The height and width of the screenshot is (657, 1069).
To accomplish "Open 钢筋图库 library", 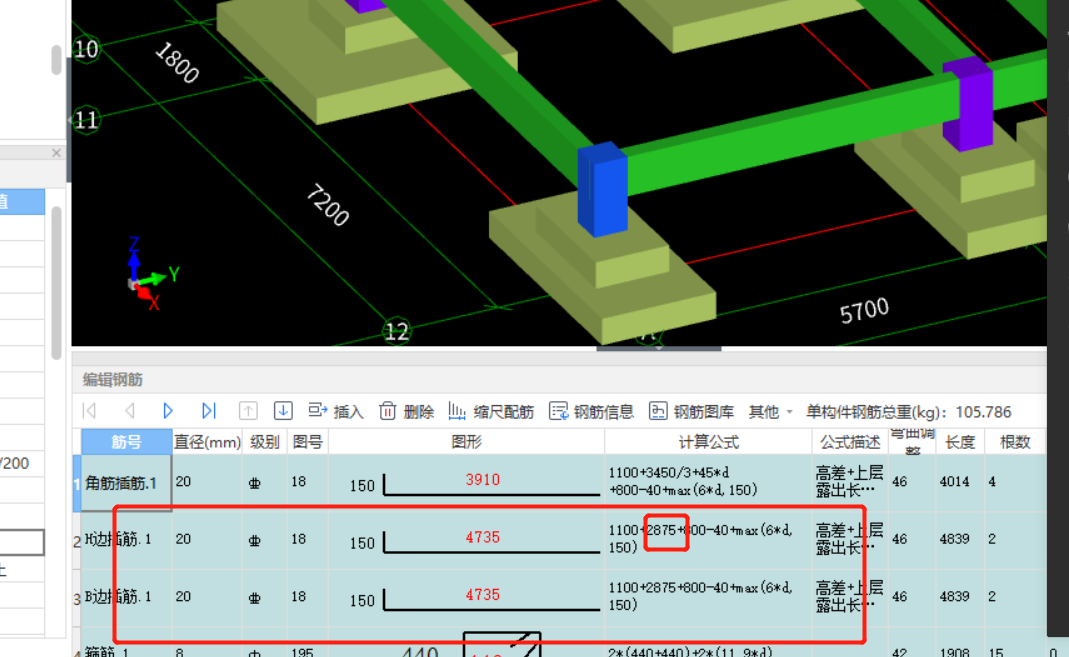I will (x=691, y=412).
